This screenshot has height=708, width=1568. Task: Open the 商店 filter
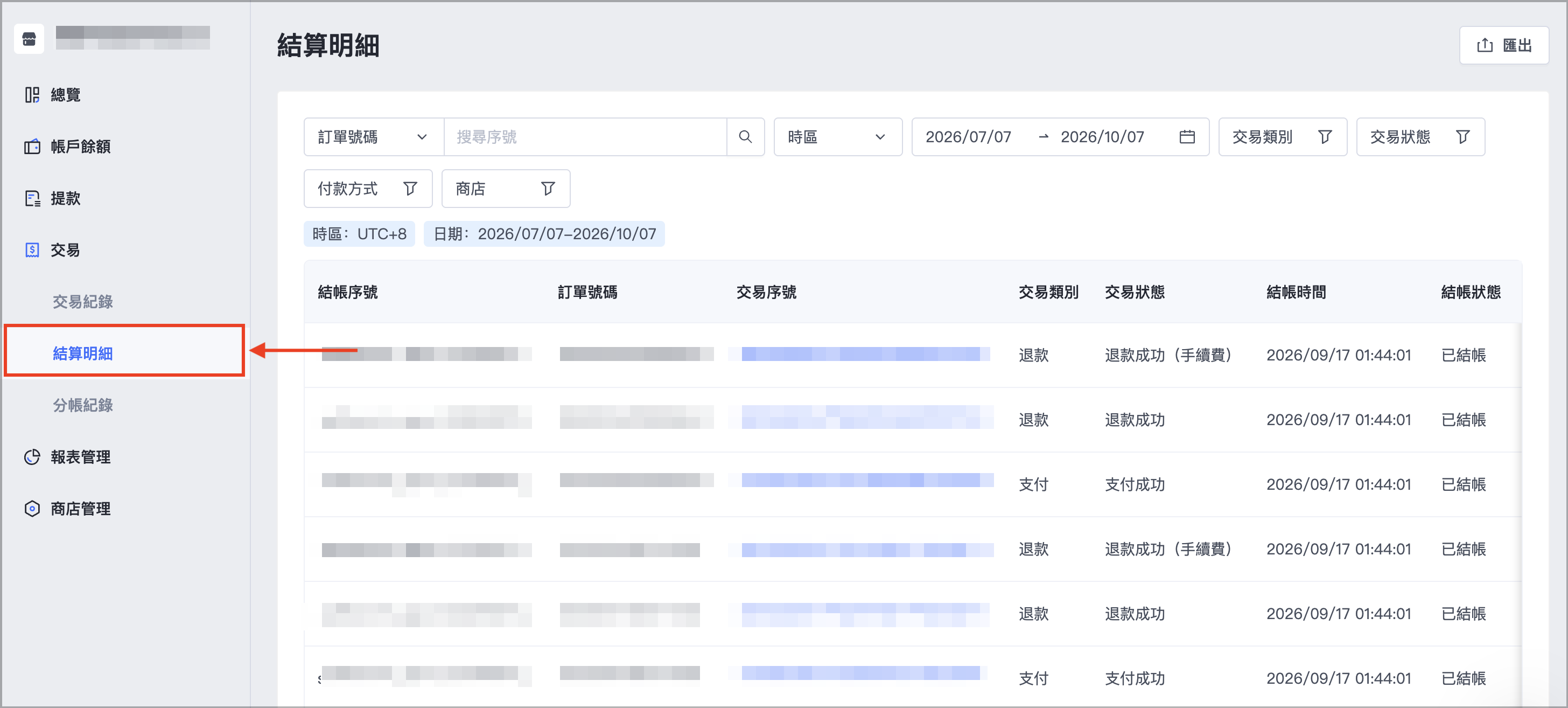(x=505, y=189)
